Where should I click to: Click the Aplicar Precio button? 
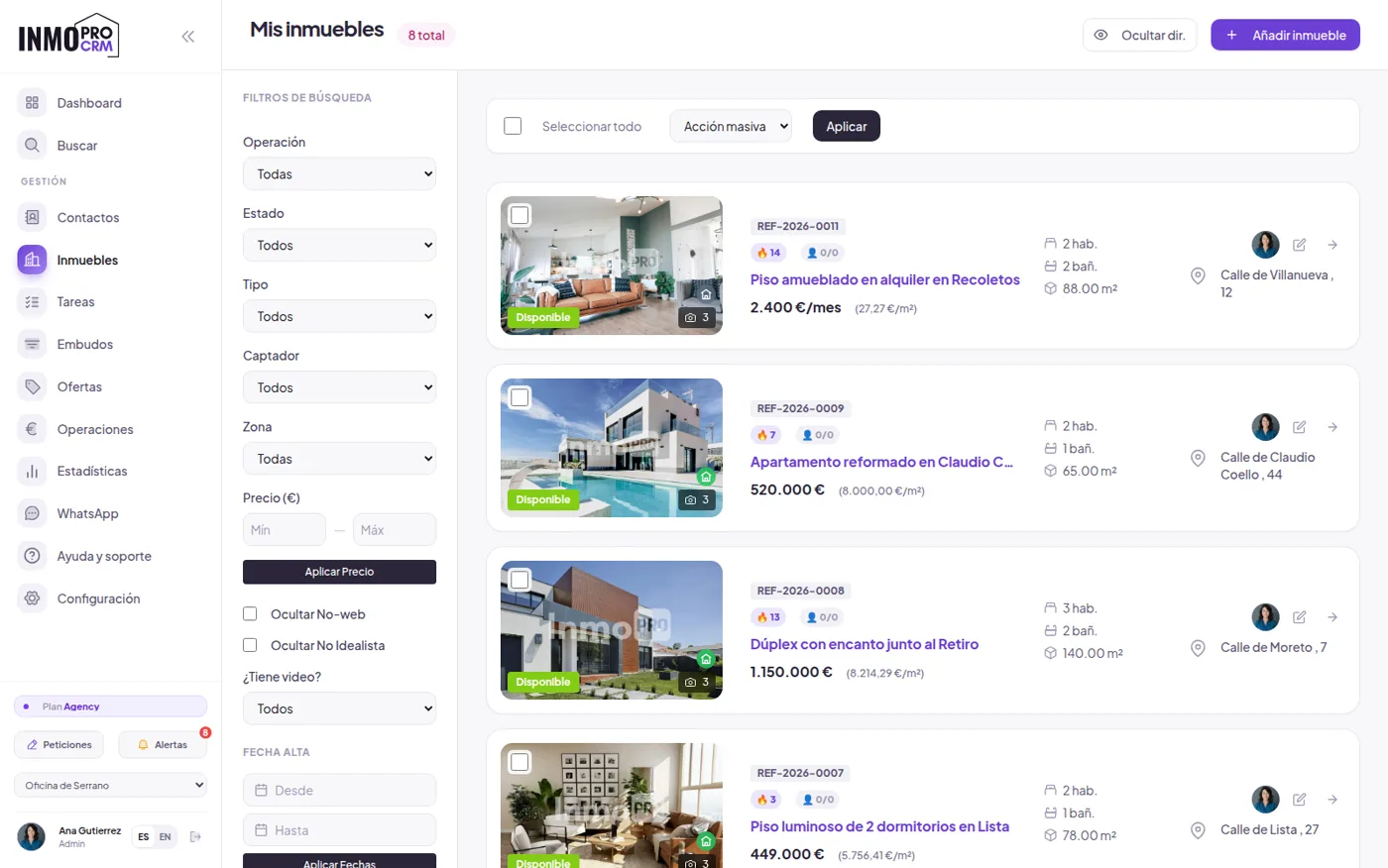(x=339, y=572)
